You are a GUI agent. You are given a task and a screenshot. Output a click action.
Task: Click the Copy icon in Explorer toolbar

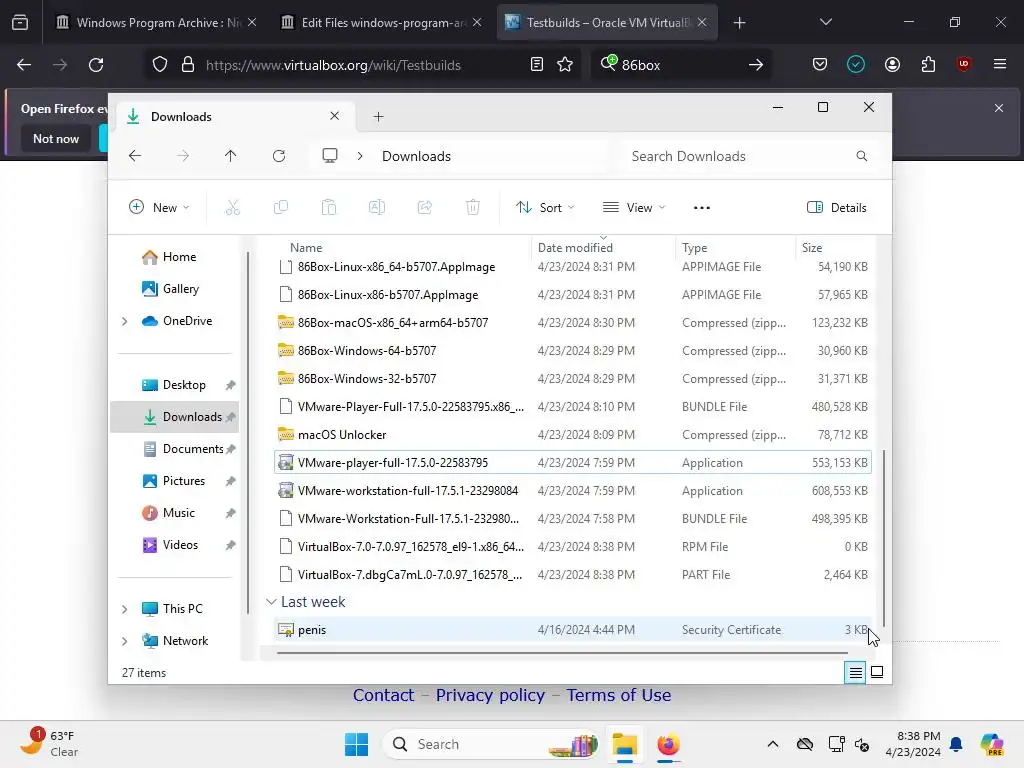click(x=281, y=208)
